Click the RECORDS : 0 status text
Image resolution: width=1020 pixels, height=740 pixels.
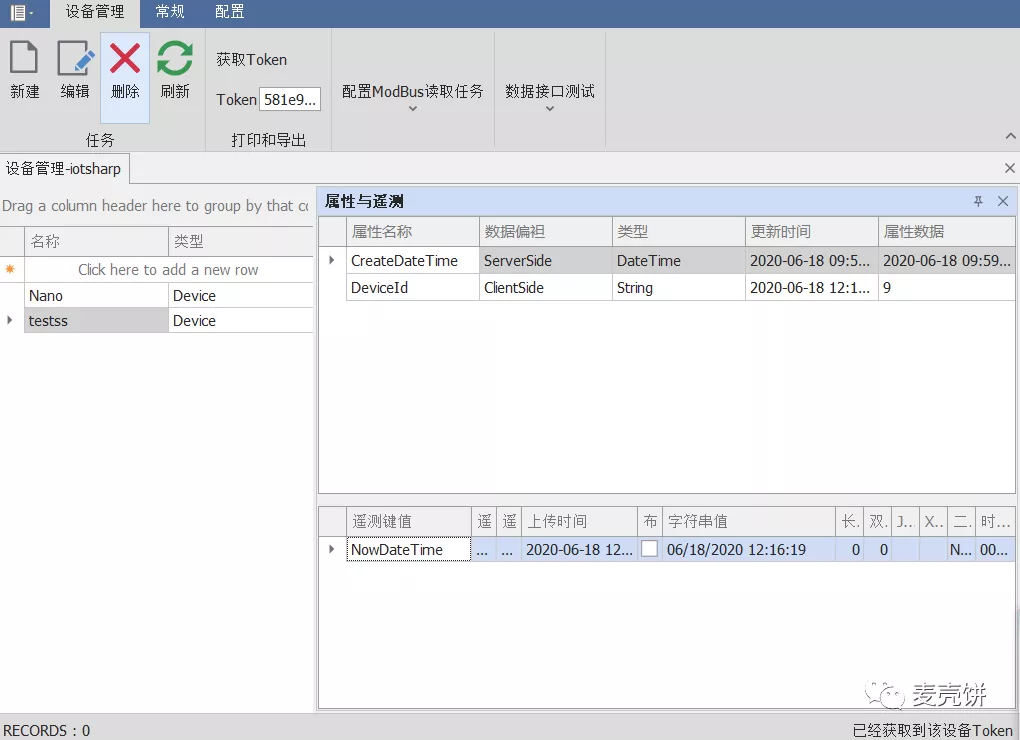pyautogui.click(x=47, y=730)
